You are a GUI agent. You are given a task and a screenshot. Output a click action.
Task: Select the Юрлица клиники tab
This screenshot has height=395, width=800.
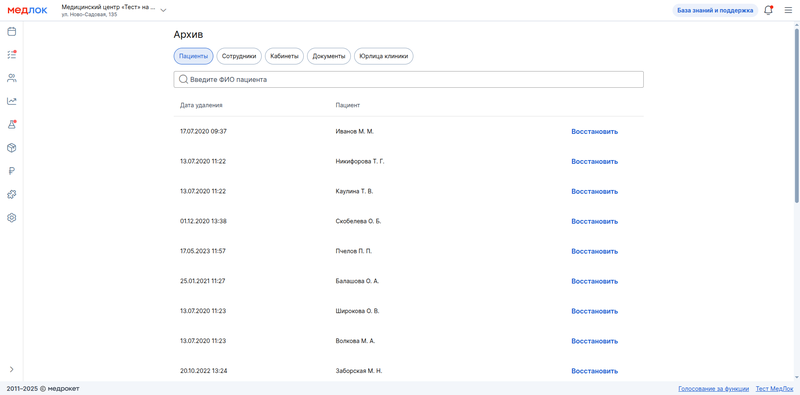click(x=384, y=56)
